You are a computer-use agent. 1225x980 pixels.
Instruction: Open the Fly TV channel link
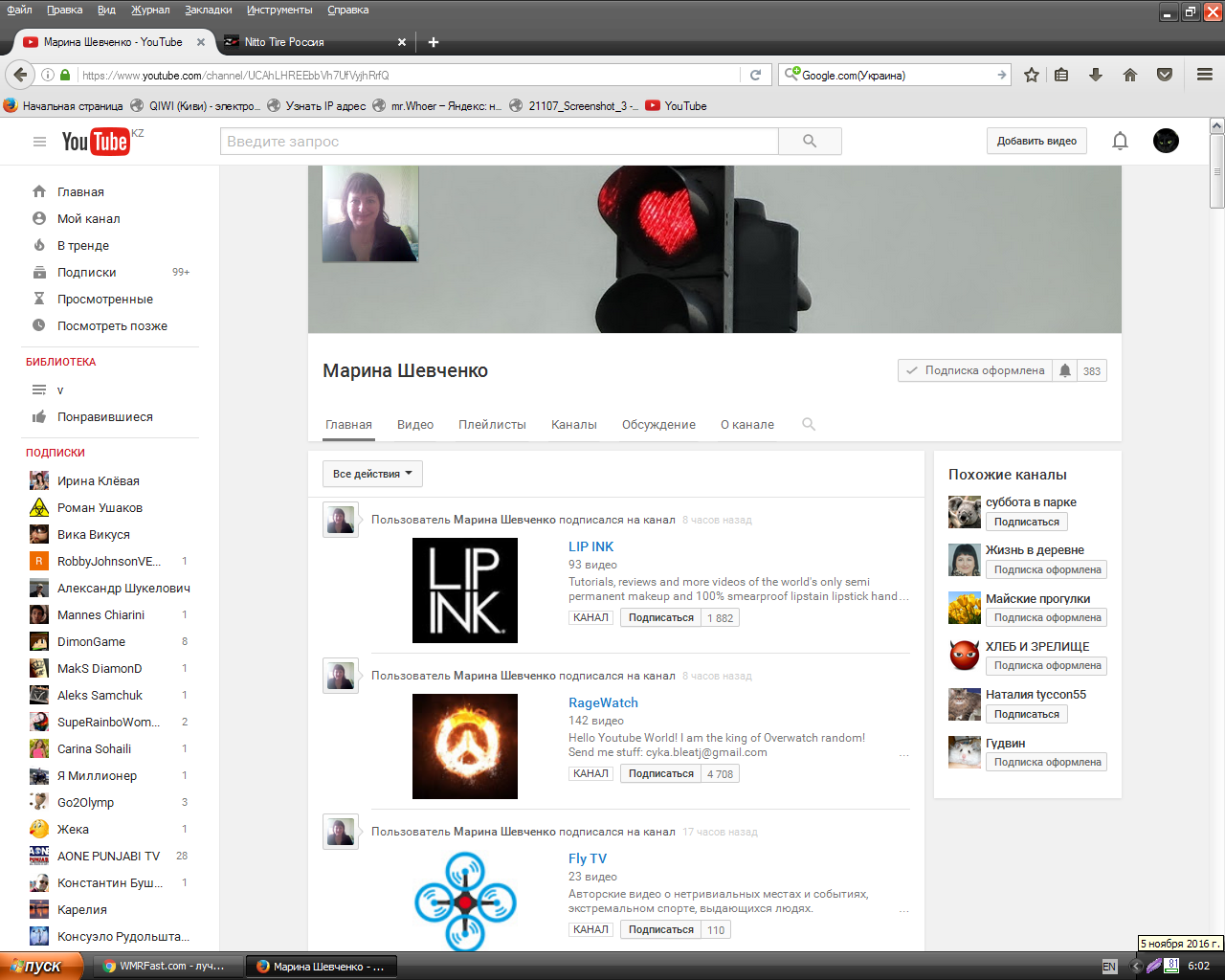[588, 858]
